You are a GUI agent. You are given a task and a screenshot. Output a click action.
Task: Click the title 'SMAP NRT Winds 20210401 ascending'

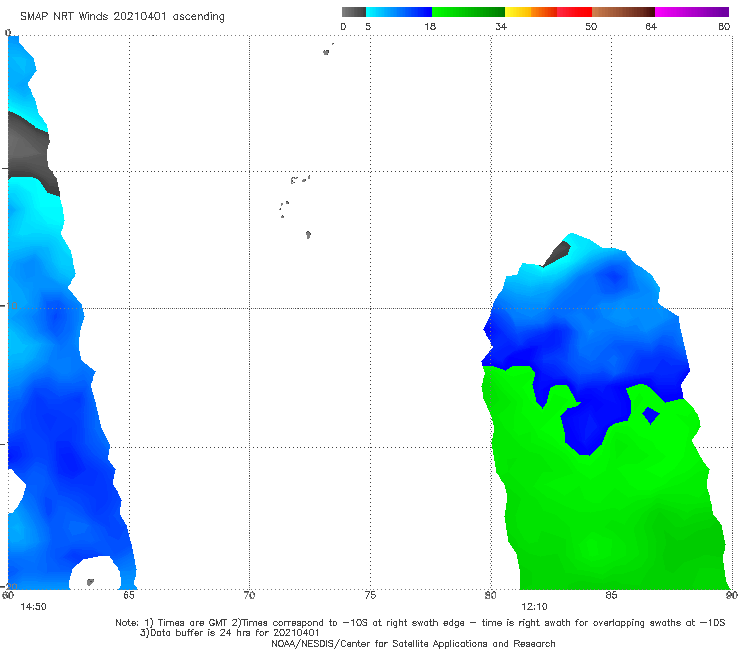pos(122,17)
